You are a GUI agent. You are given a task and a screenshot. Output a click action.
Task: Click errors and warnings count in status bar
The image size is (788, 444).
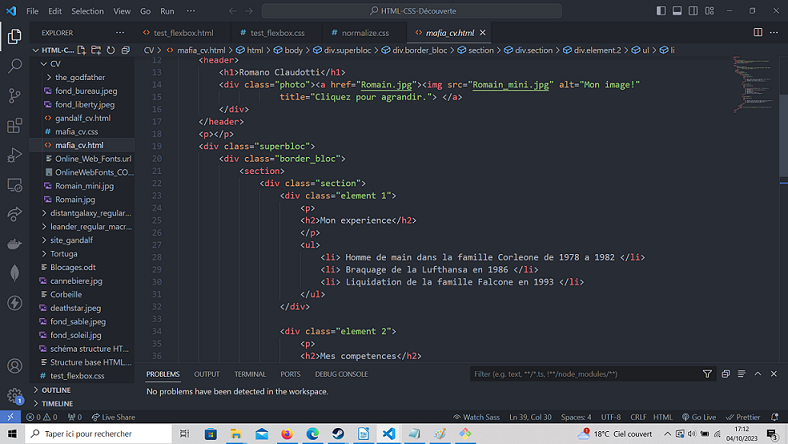(42, 417)
